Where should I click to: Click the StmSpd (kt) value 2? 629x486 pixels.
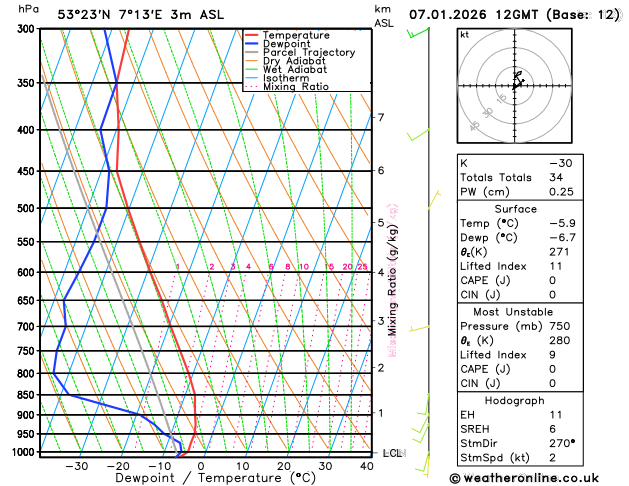click(x=552, y=458)
